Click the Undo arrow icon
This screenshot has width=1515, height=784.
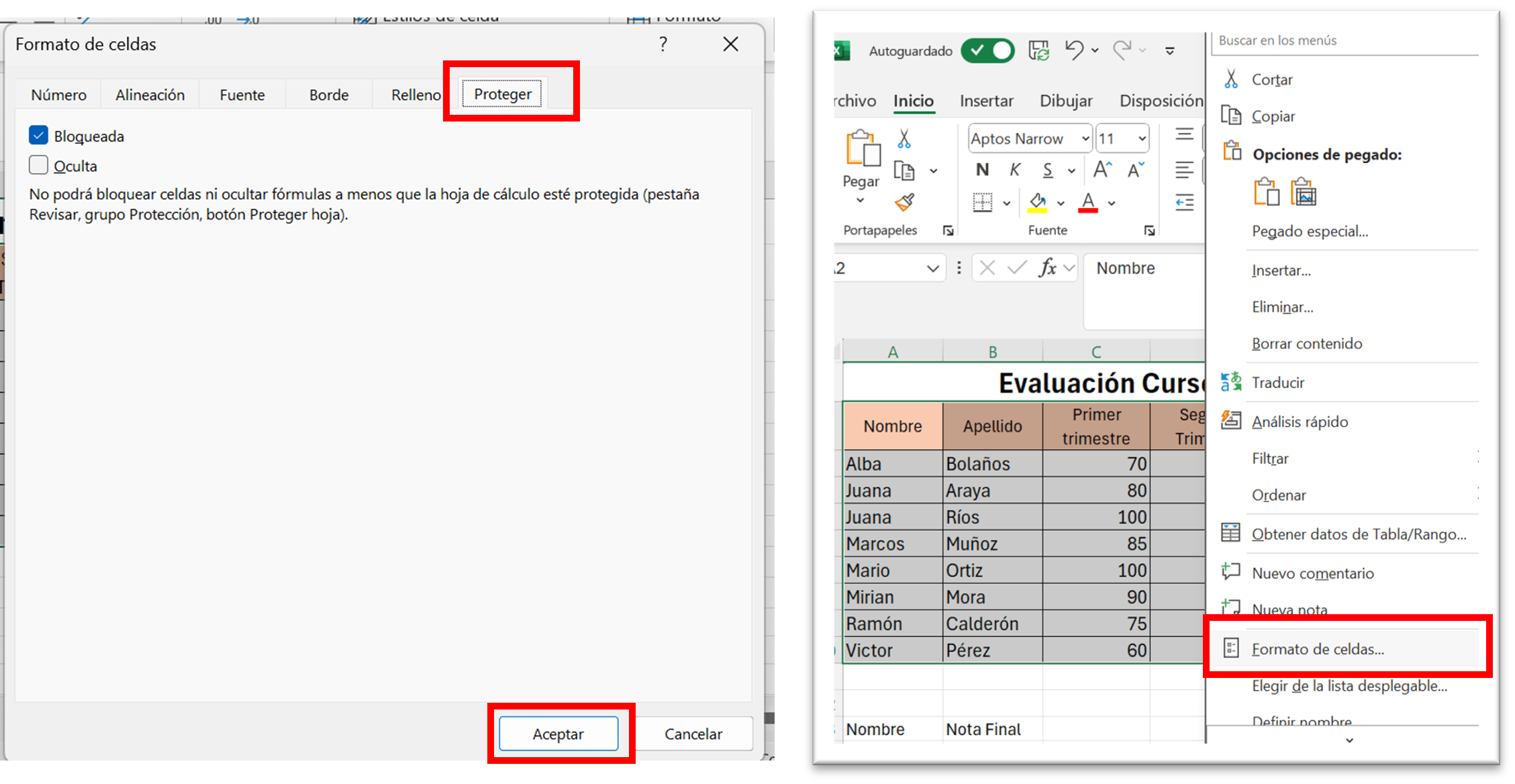click(x=1074, y=50)
